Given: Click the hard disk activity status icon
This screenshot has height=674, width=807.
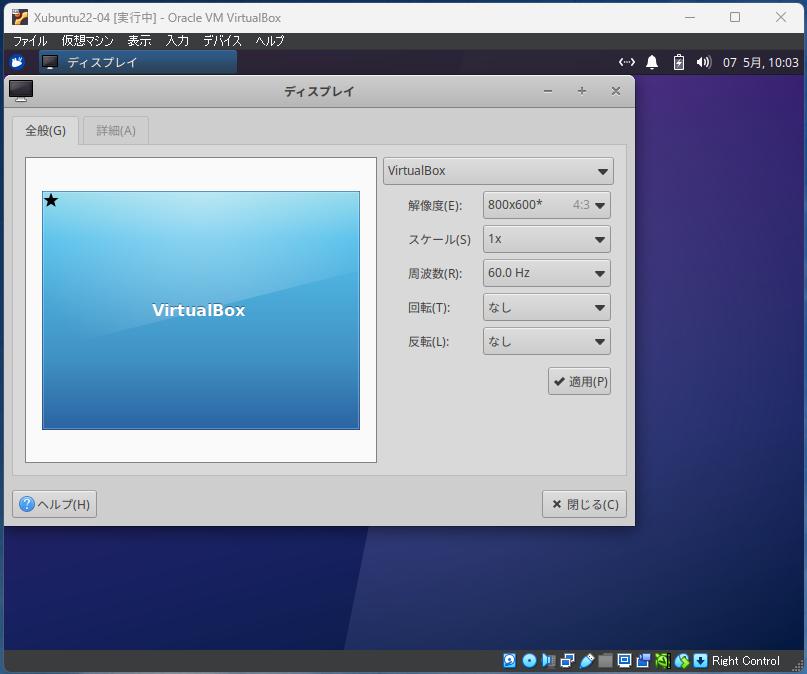Looking at the screenshot, I should click(510, 660).
